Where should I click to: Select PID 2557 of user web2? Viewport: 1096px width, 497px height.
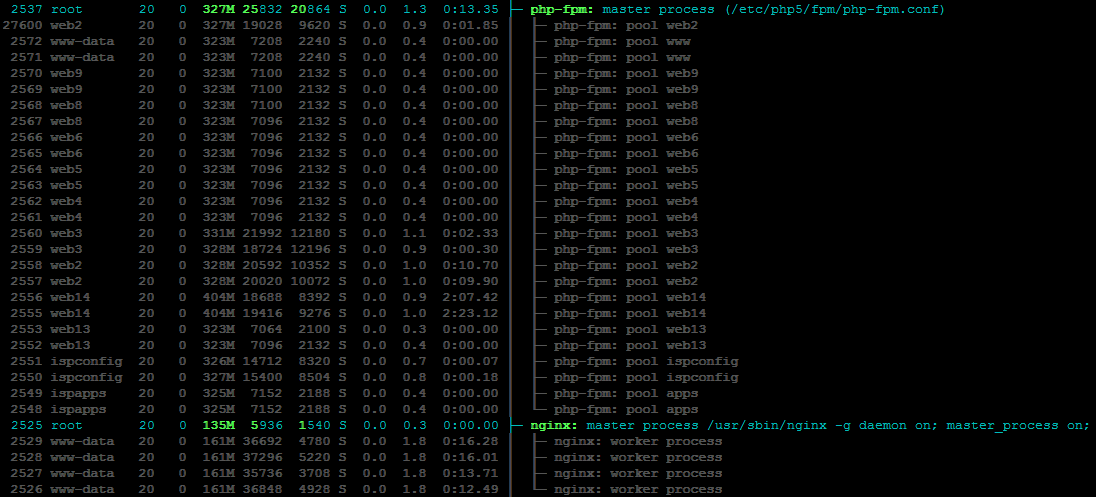point(27,282)
